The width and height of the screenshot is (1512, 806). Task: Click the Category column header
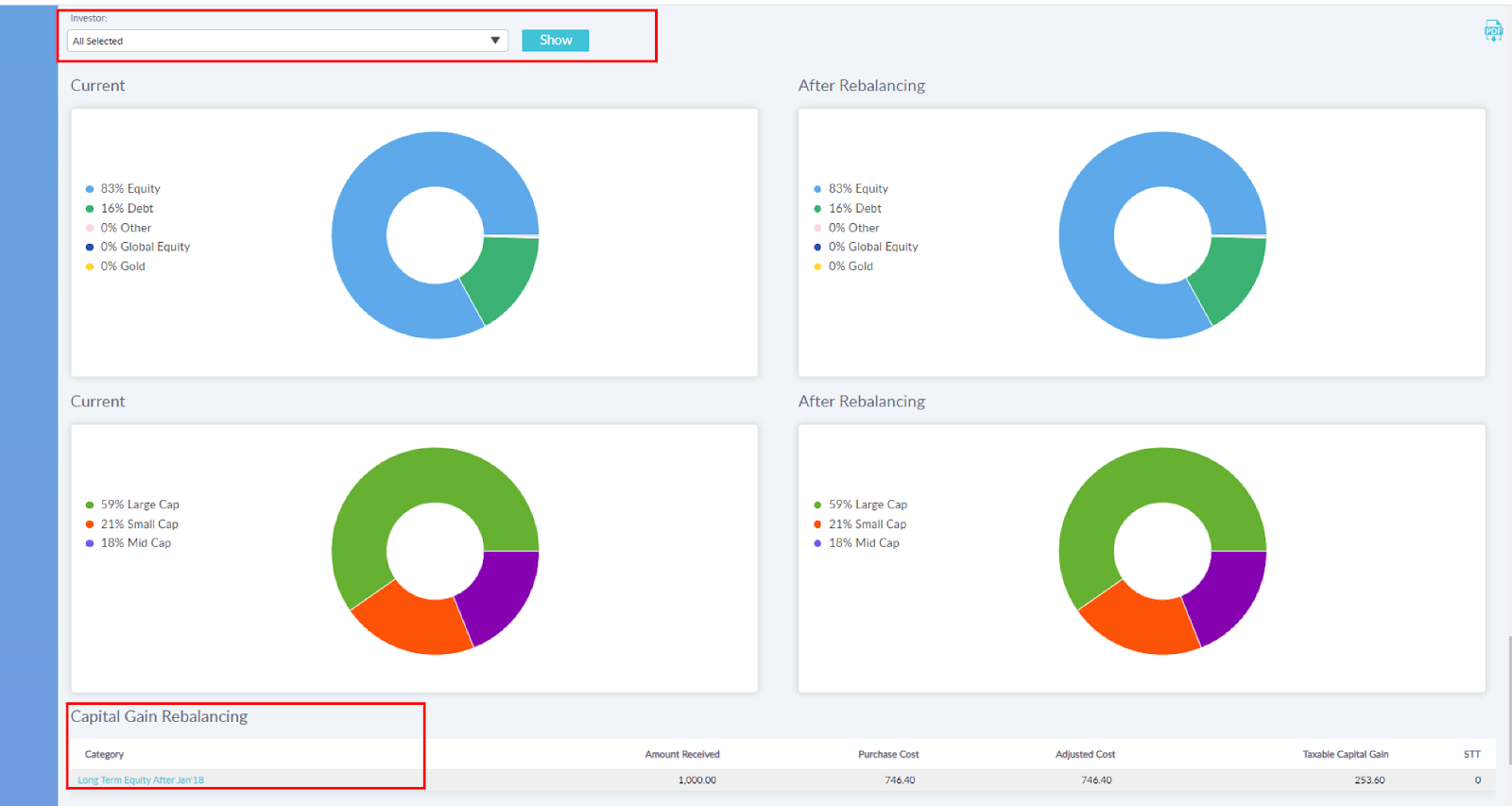click(x=104, y=754)
